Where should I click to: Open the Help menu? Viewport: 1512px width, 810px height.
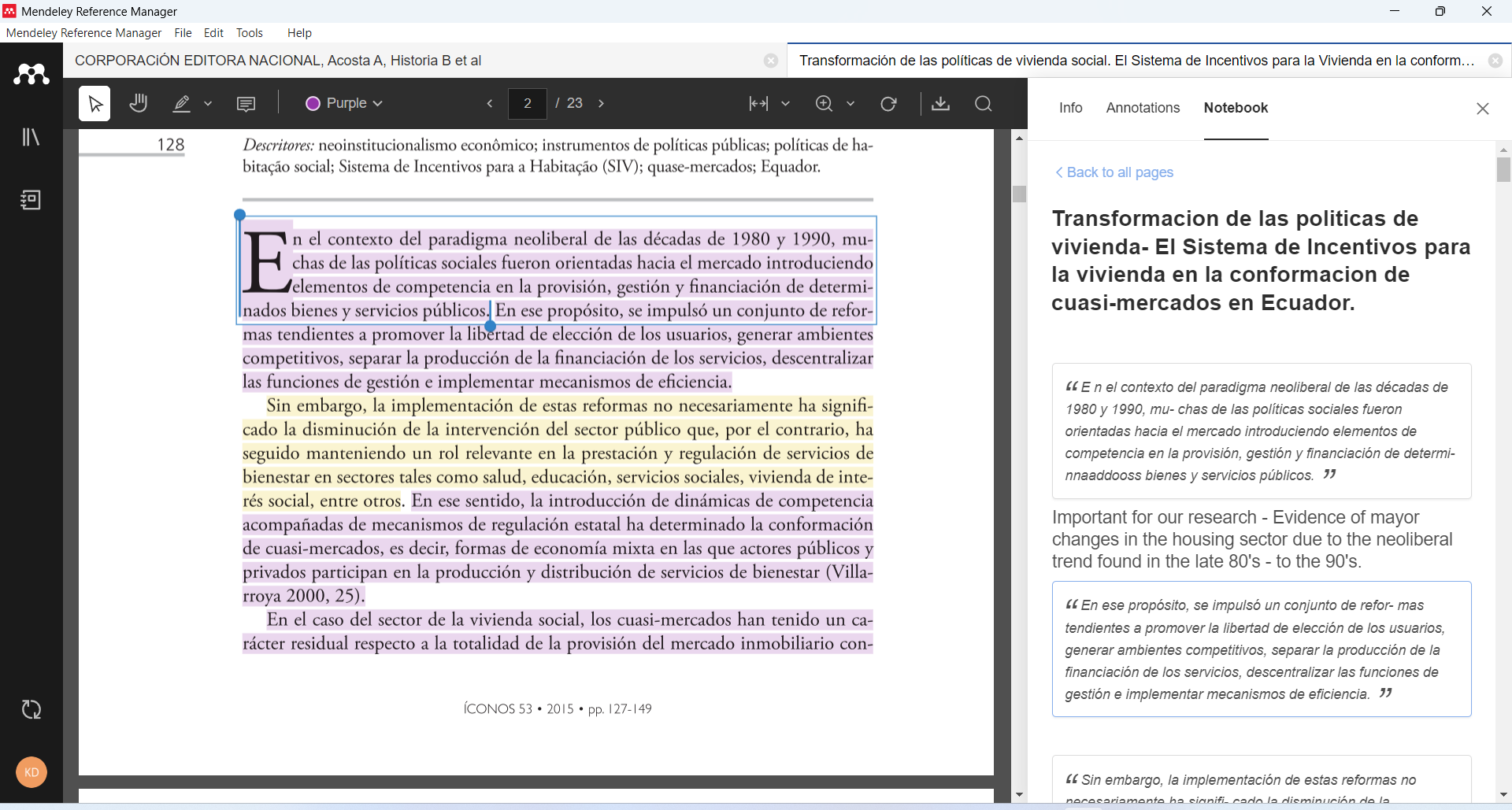click(x=299, y=33)
